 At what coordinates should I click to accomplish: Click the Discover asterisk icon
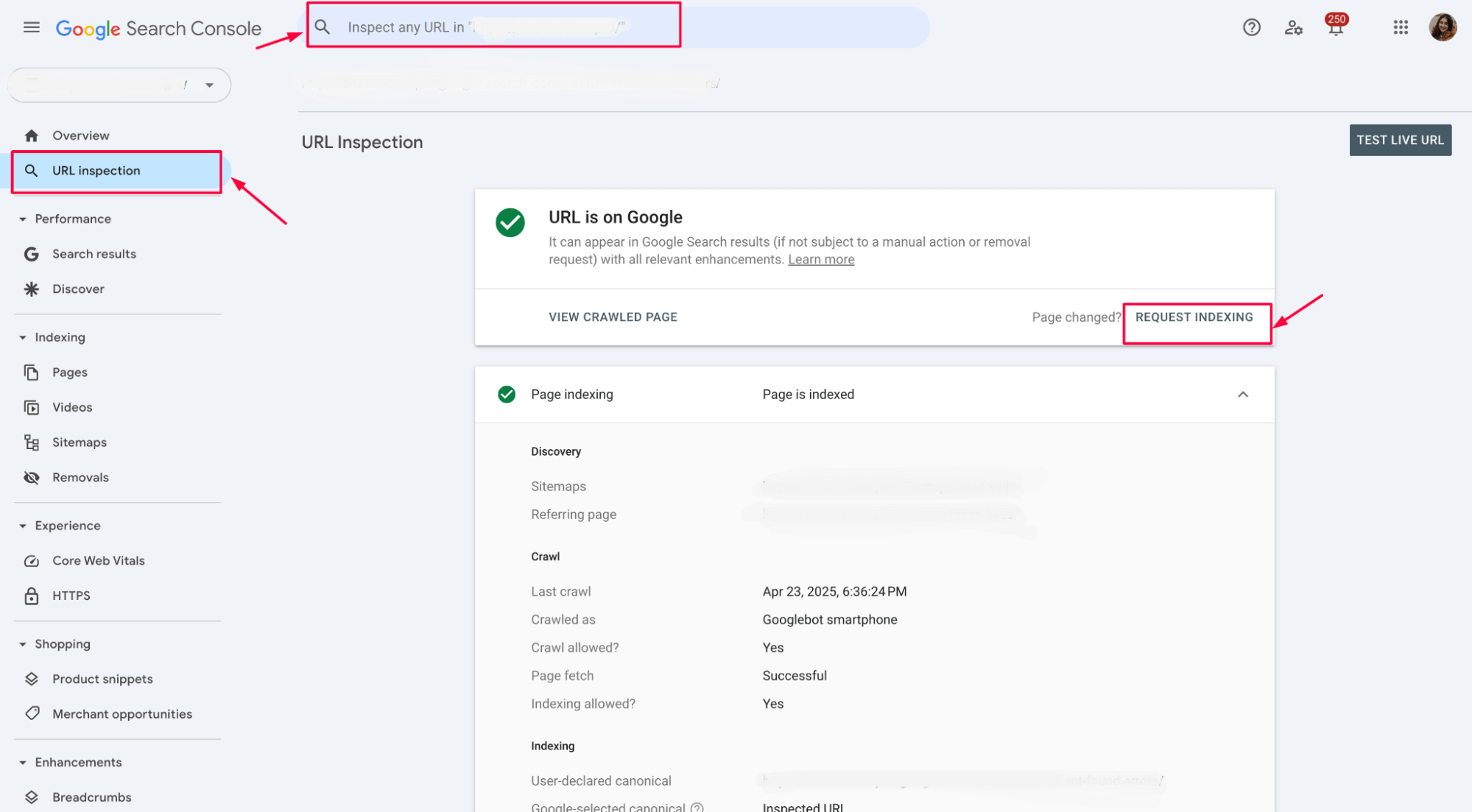point(31,289)
